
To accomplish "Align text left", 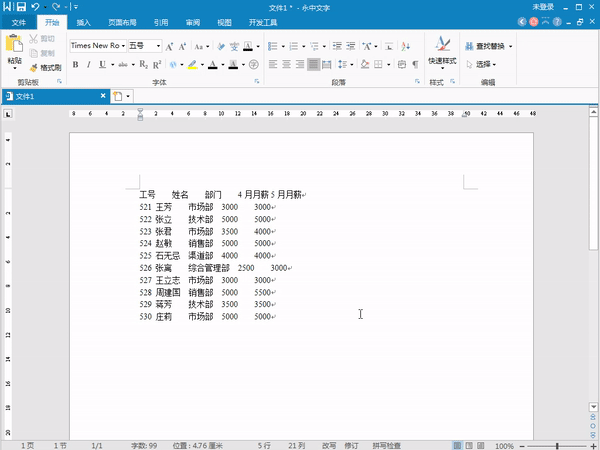I will (x=273, y=64).
